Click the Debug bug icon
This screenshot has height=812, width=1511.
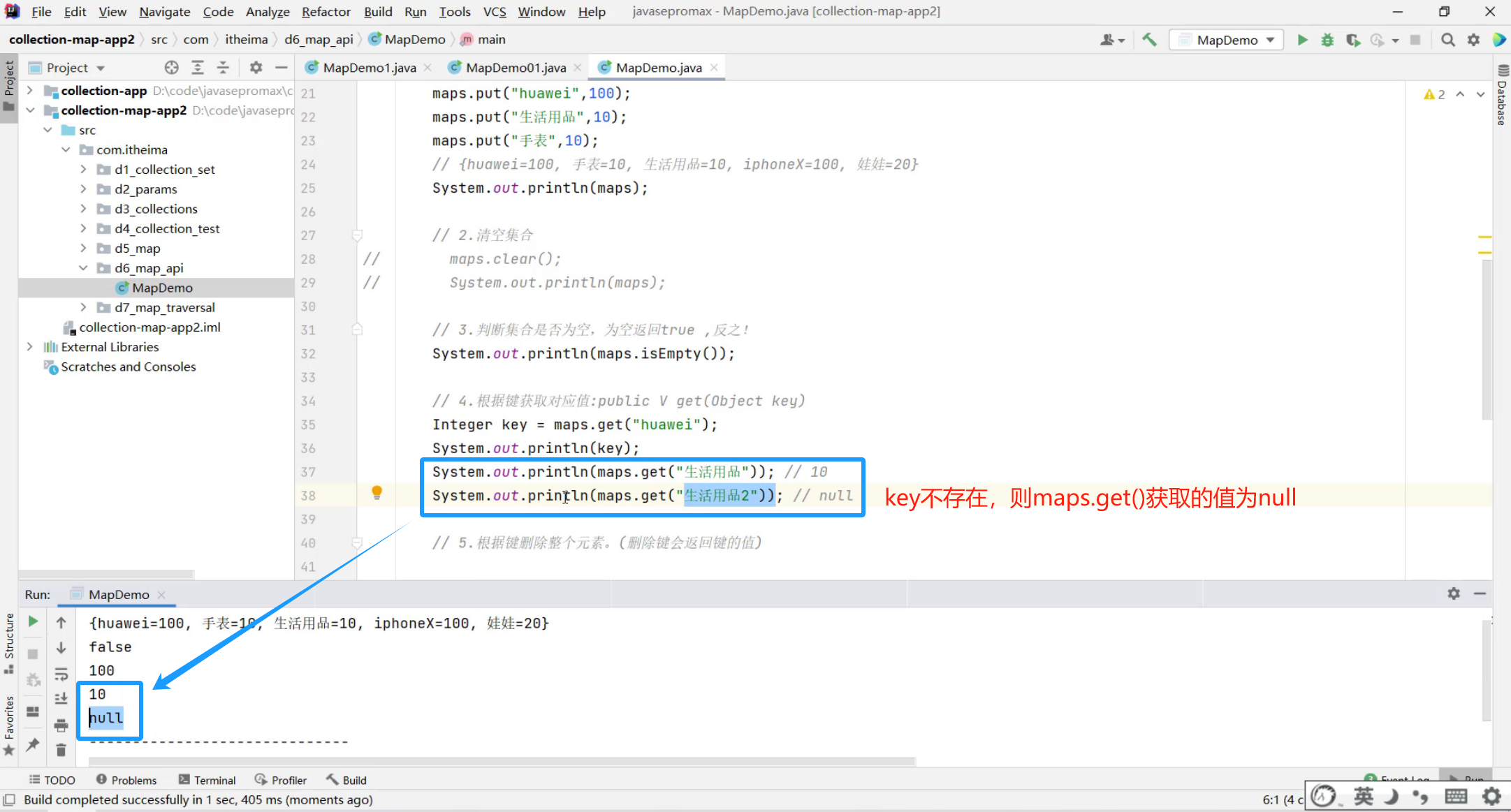(1327, 40)
